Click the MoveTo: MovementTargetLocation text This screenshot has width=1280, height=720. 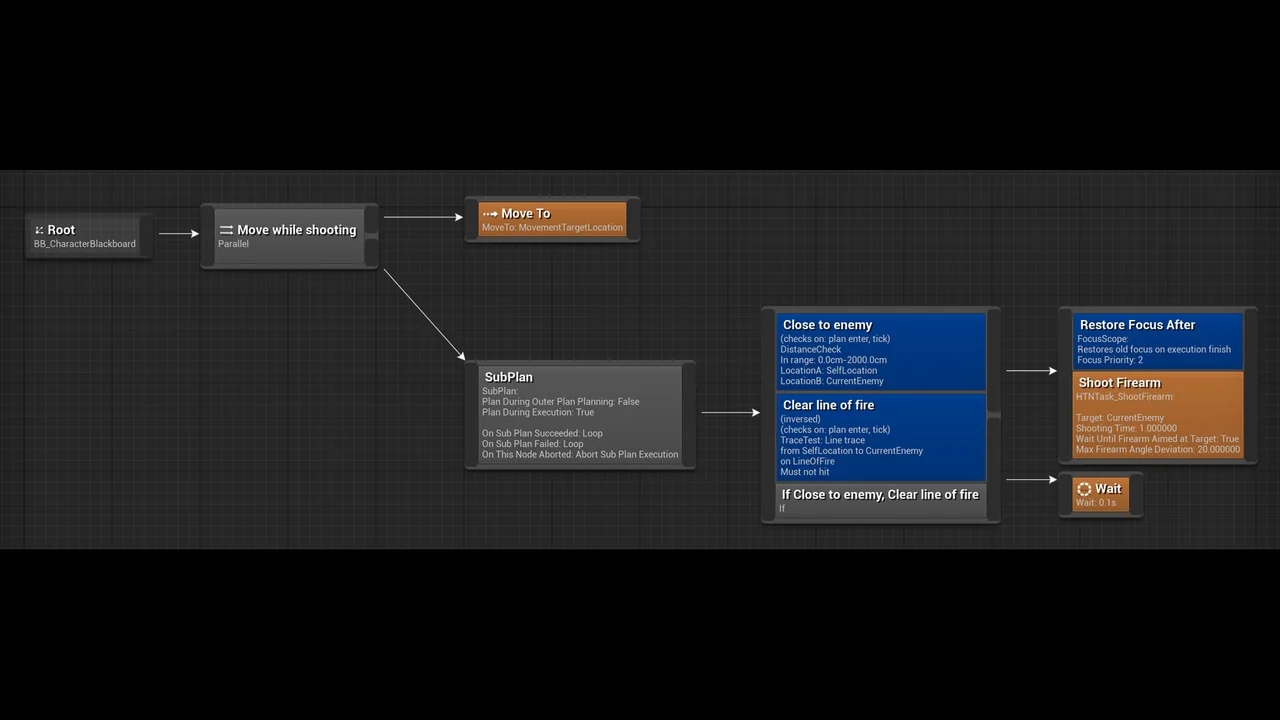pyautogui.click(x=552, y=228)
